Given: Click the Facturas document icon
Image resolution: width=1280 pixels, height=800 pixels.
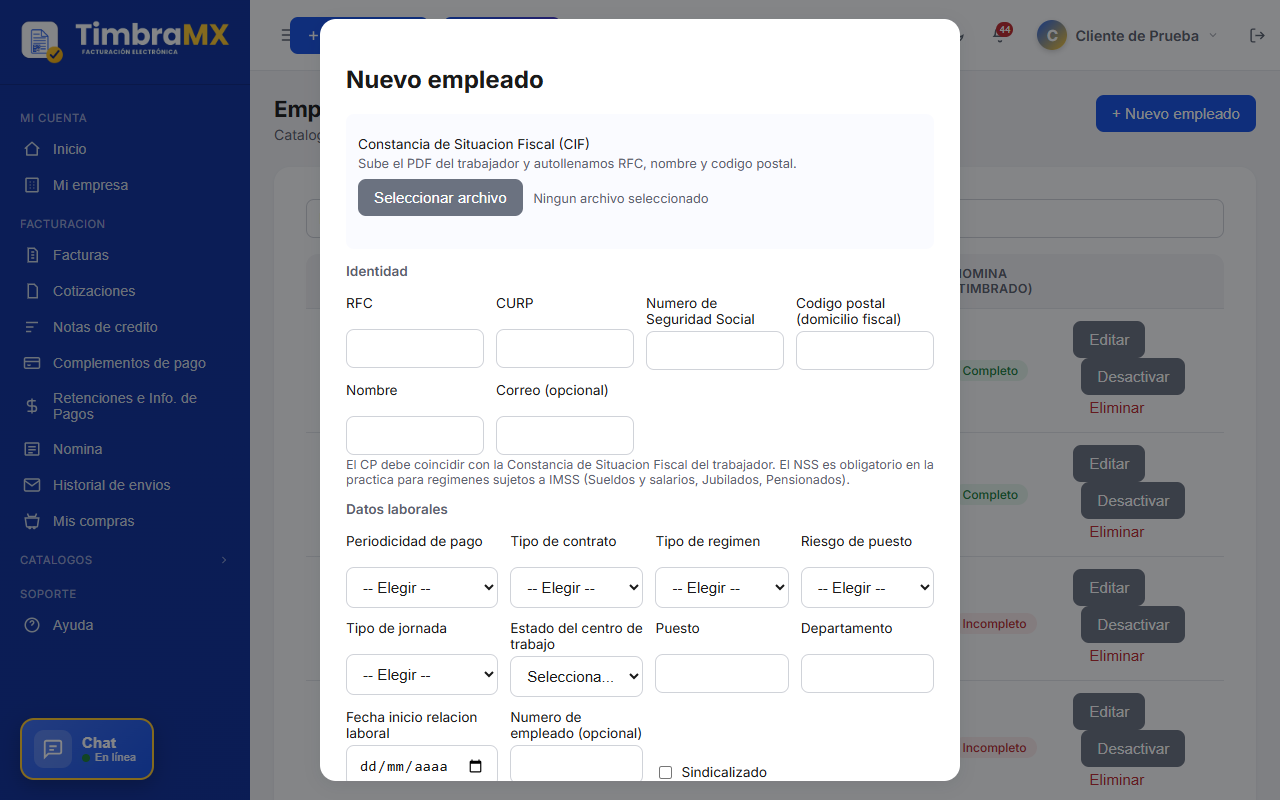Looking at the screenshot, I should click(32, 255).
